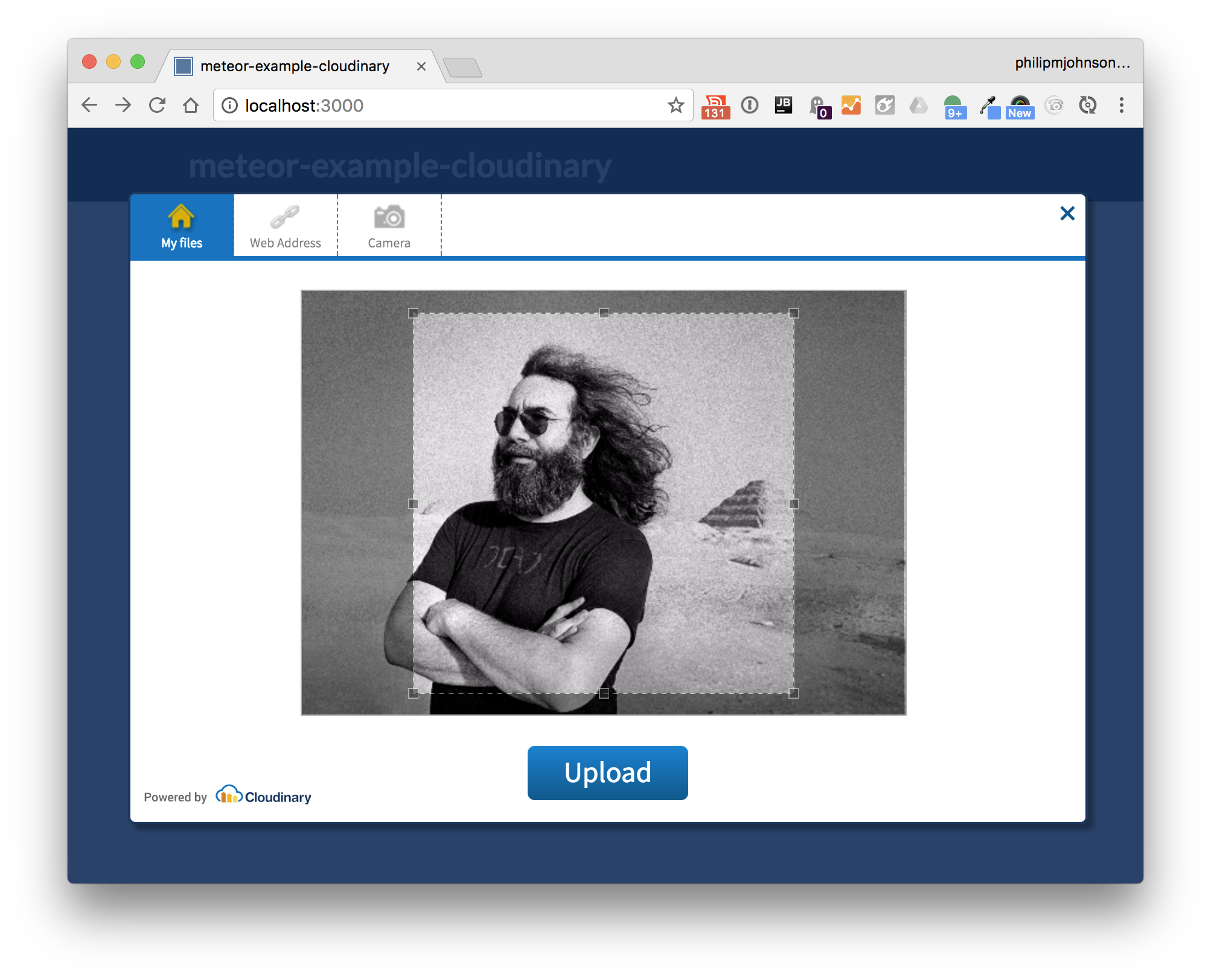Open the RSS extension showing 131
Viewport: 1211px width, 980px height.
click(715, 106)
